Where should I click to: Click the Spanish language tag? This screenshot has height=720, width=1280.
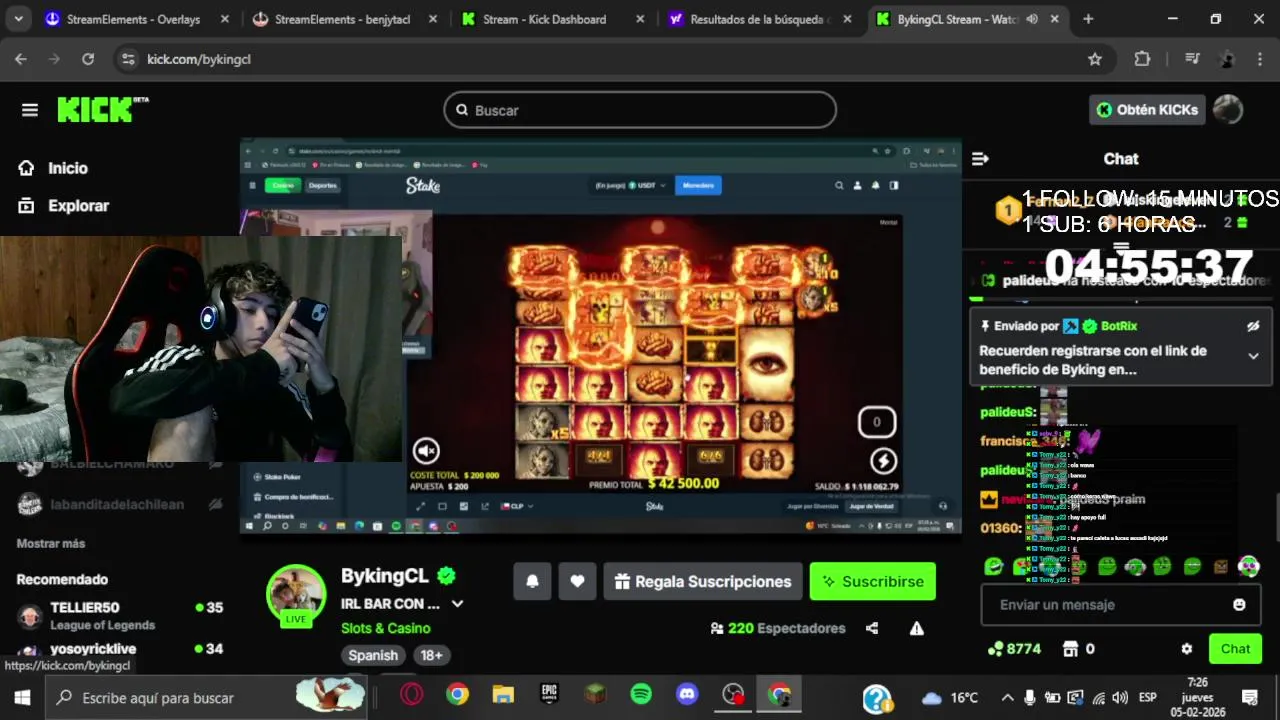(x=373, y=656)
